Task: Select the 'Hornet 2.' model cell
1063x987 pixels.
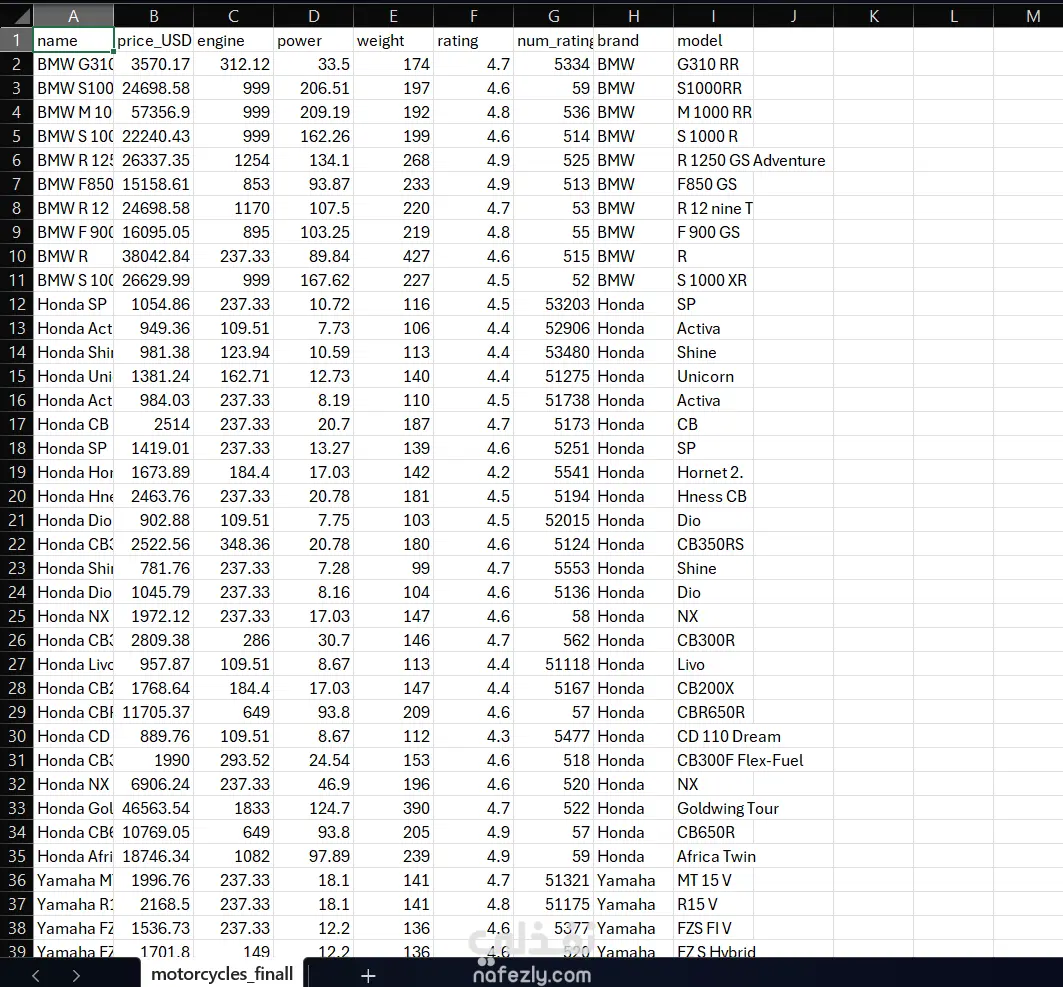Action: tap(713, 472)
